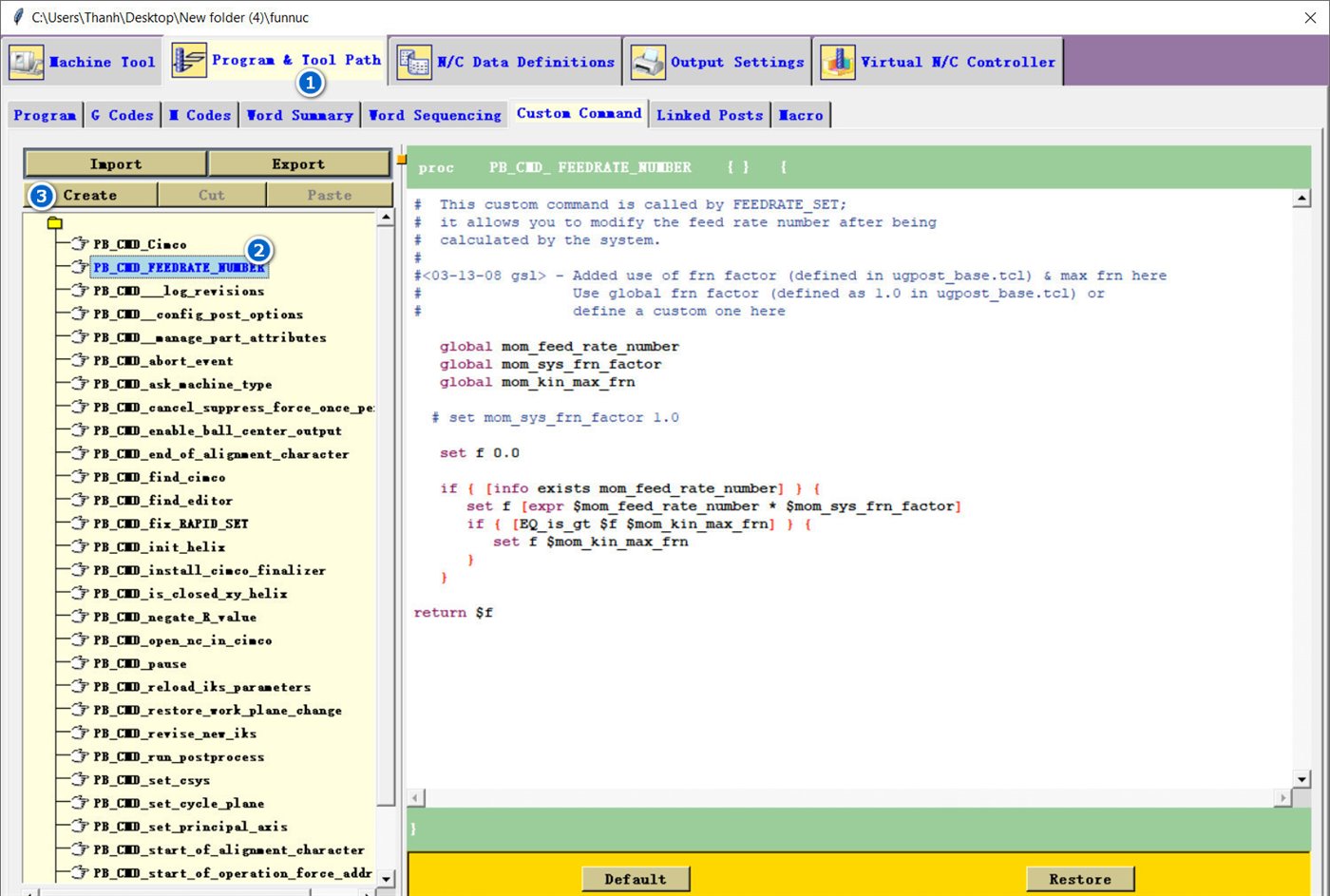Open Virtual N/C Controller tab

click(x=939, y=62)
